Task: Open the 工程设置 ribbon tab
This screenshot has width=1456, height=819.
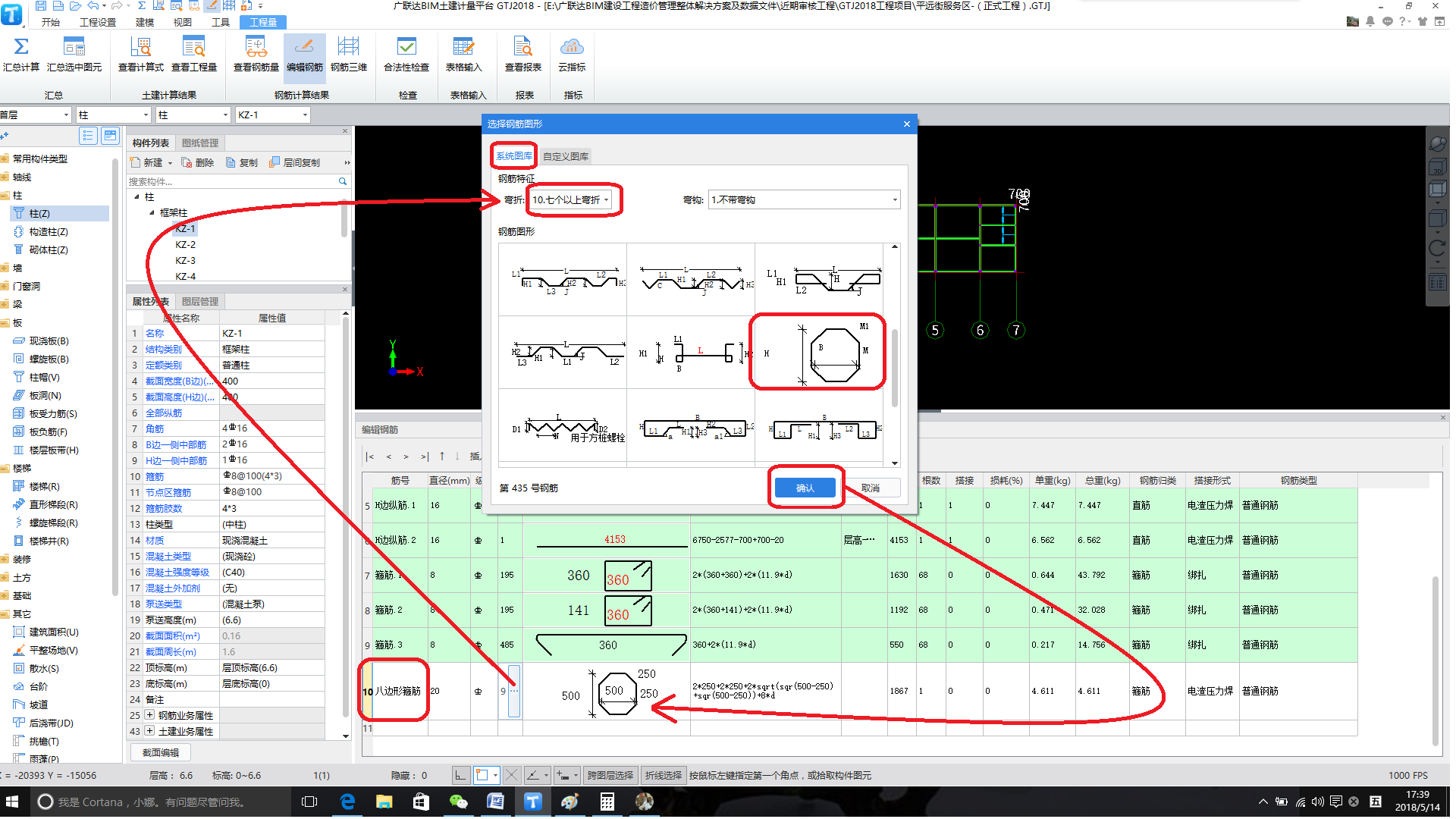Action: [98, 22]
